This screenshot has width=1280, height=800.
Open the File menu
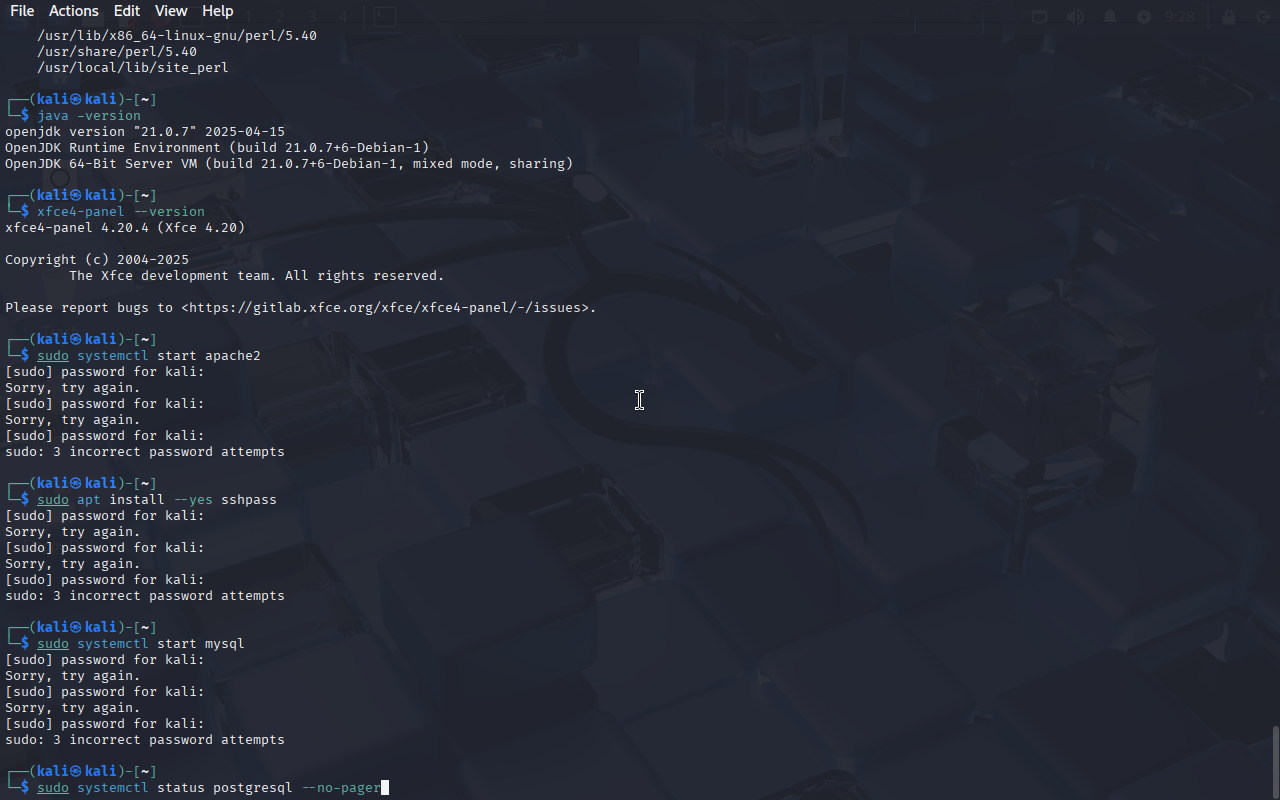(x=22, y=11)
